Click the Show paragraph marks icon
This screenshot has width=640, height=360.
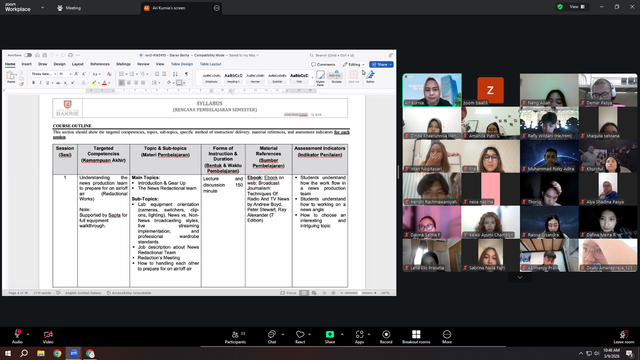[x=187, y=74]
